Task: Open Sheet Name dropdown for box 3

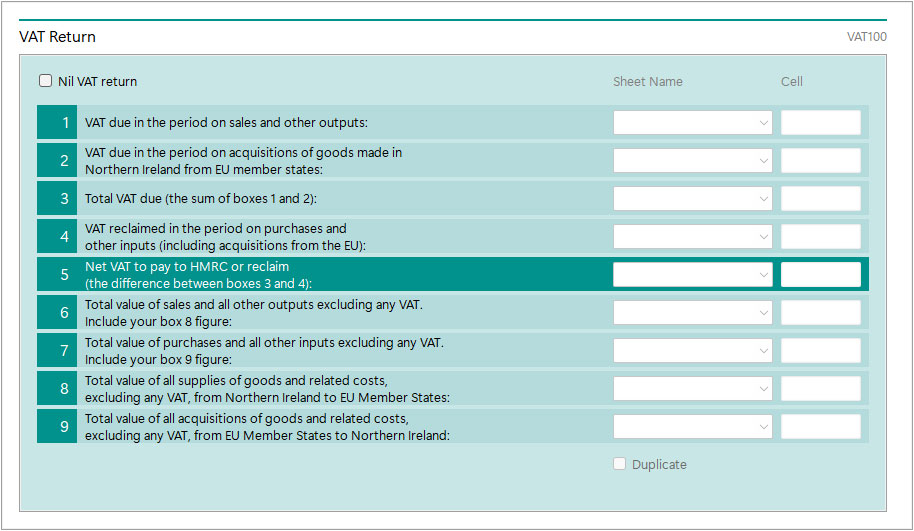Action: pyautogui.click(x=692, y=199)
